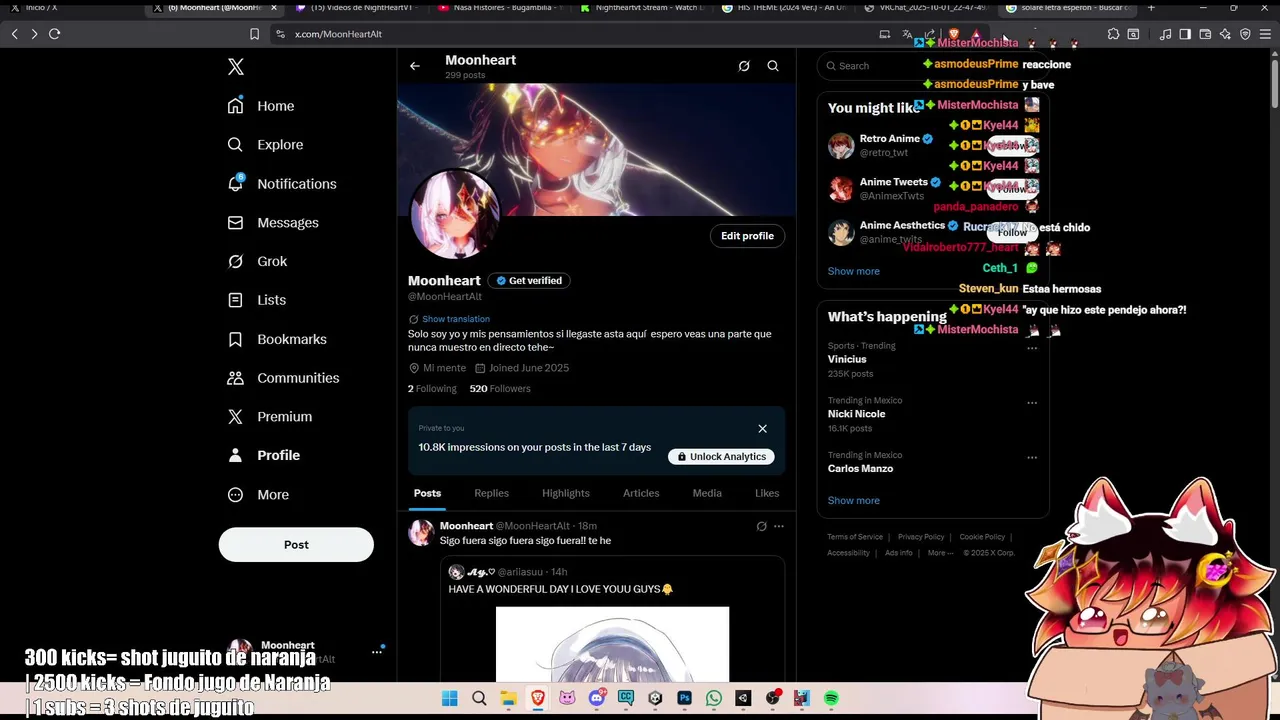Open options dots for Carlos Manzo trend
The height and width of the screenshot is (720, 1280).
(x=1032, y=457)
